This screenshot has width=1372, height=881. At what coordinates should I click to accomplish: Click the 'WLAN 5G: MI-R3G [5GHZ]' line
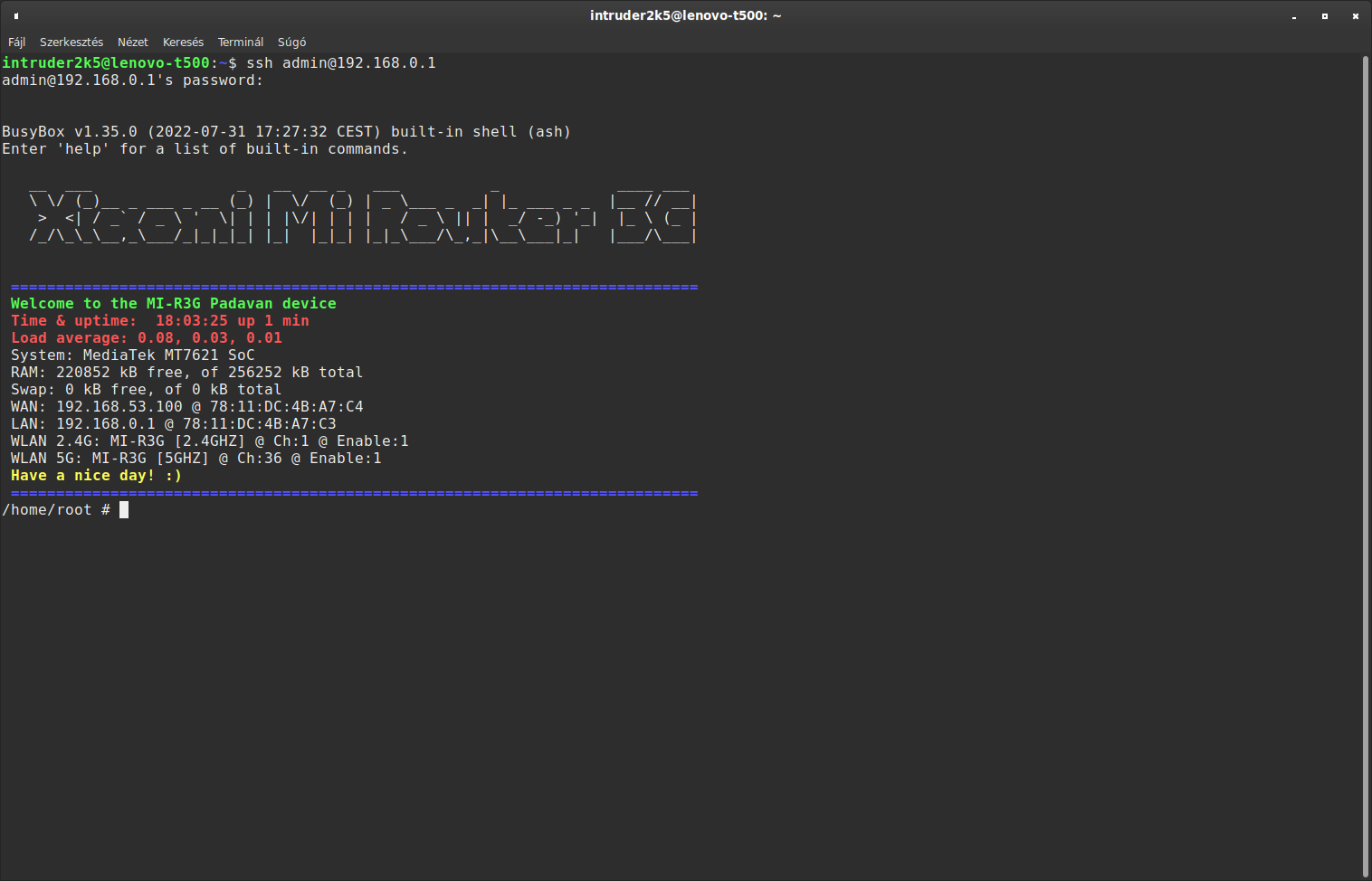196,459
